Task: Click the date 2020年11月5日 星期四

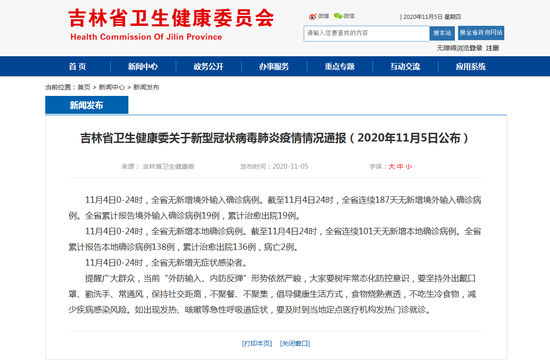Action: pos(432,16)
